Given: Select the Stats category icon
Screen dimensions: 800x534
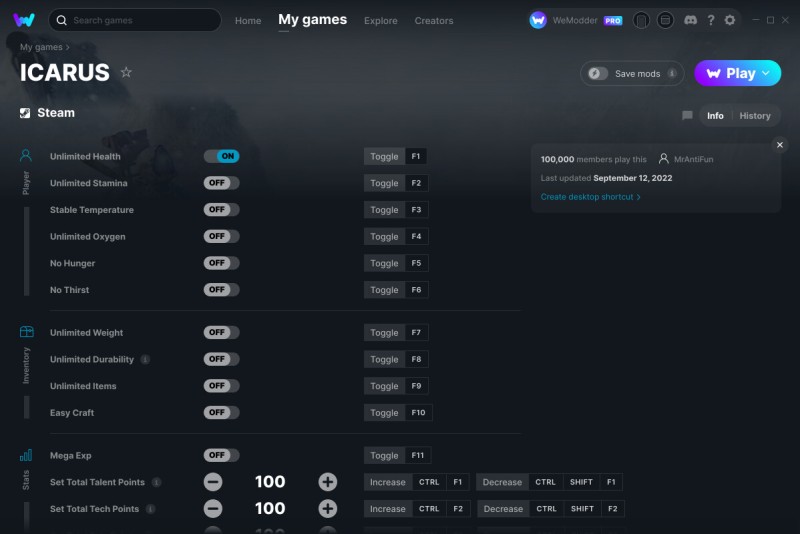Looking at the screenshot, I should click(26, 455).
